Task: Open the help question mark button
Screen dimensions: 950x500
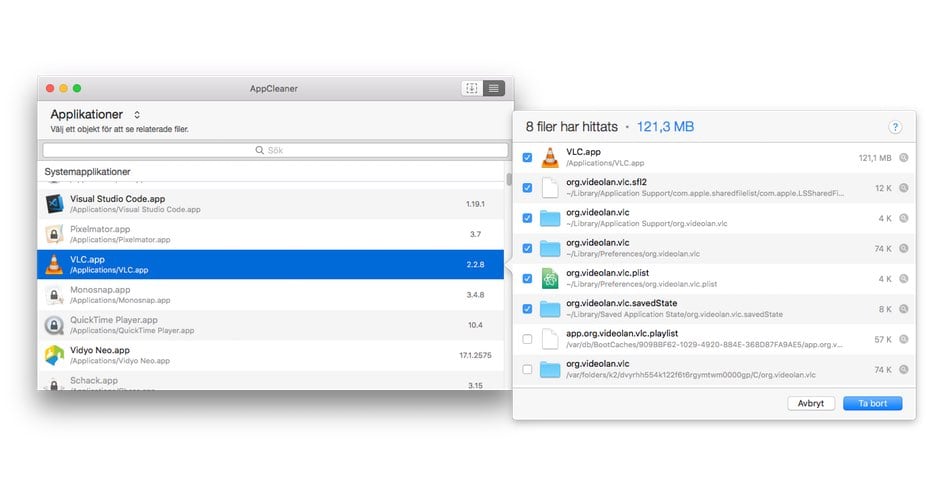Action: (x=894, y=127)
